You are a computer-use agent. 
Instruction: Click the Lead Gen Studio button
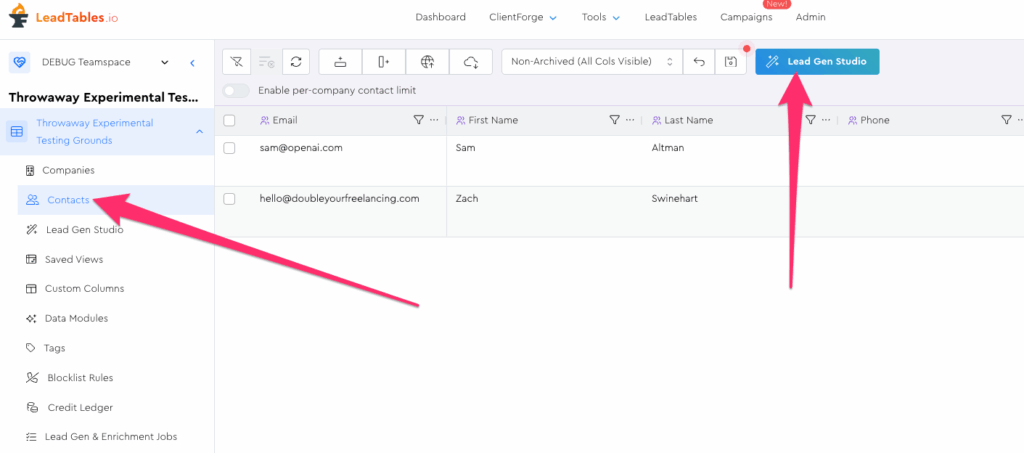point(818,62)
